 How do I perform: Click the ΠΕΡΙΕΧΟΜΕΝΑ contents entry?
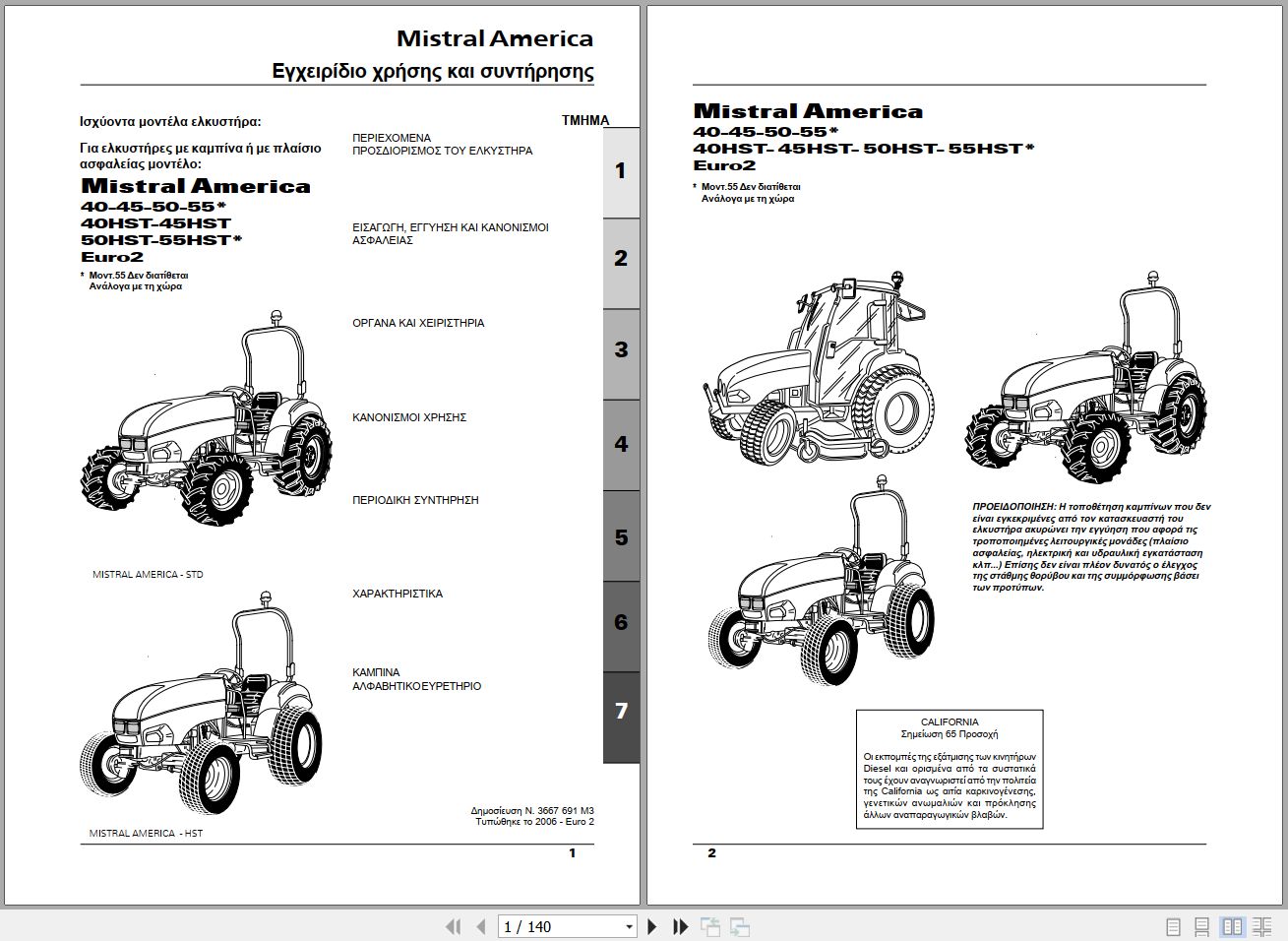392,138
